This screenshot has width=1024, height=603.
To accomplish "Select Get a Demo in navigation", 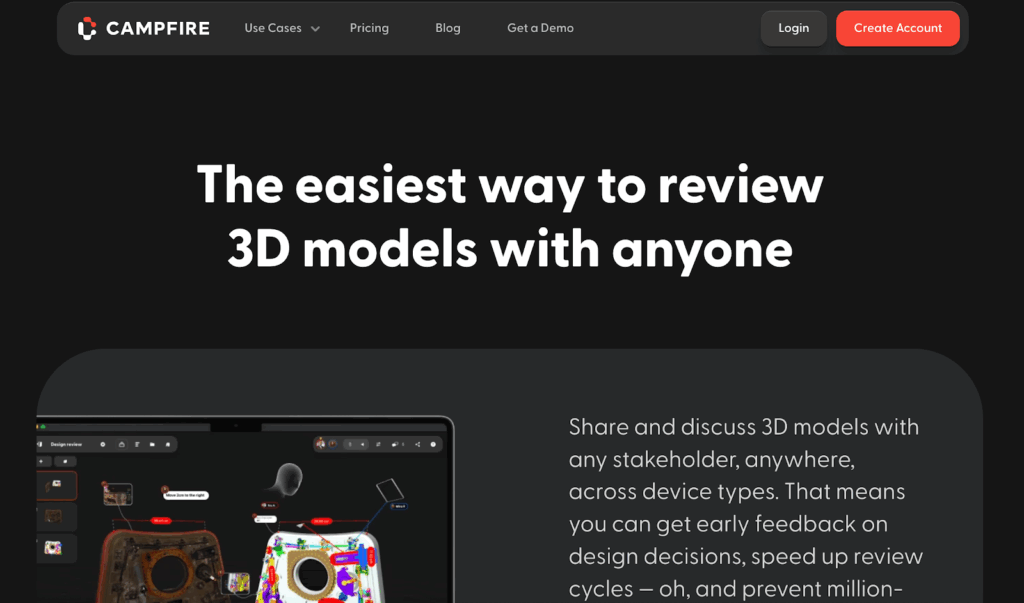I will [540, 28].
